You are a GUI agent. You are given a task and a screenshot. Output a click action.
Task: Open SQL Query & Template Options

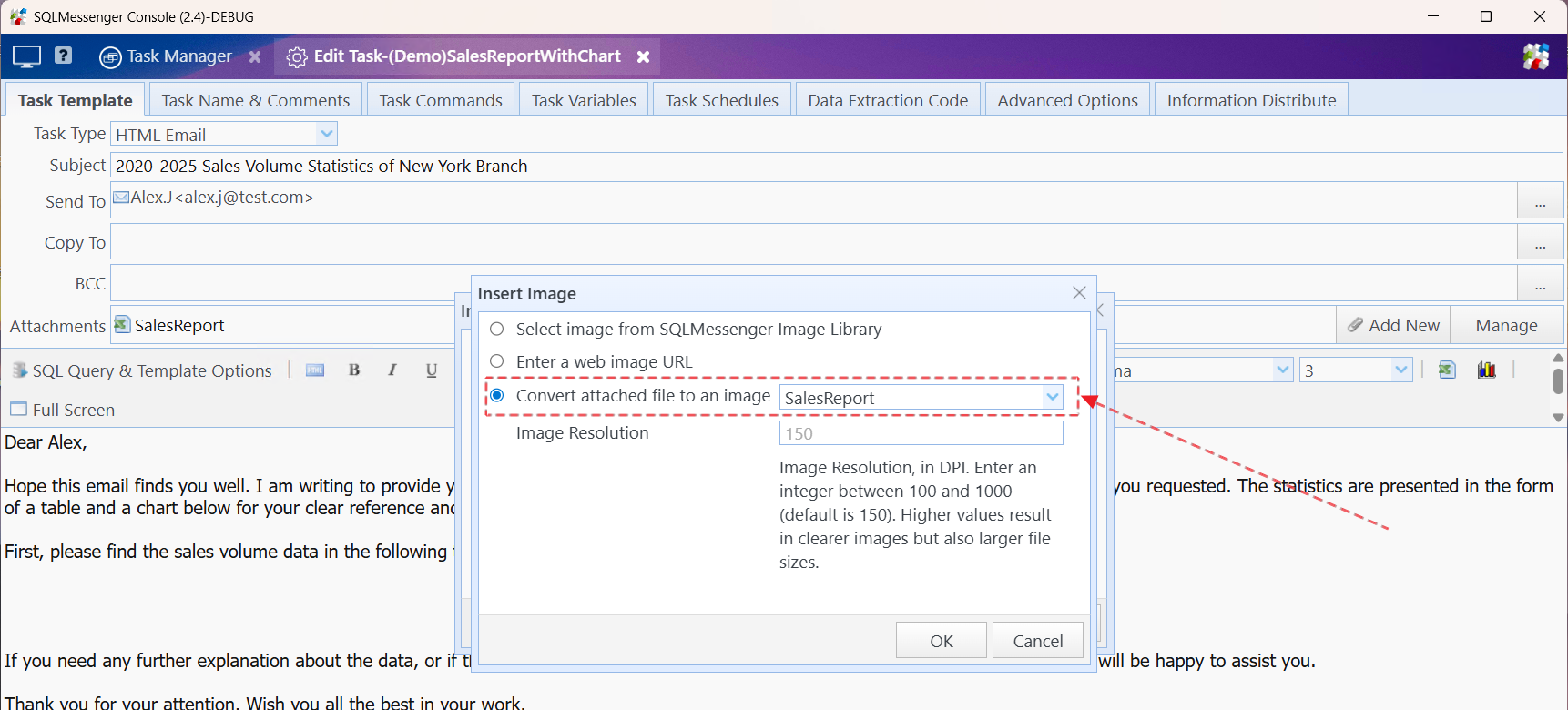142,370
